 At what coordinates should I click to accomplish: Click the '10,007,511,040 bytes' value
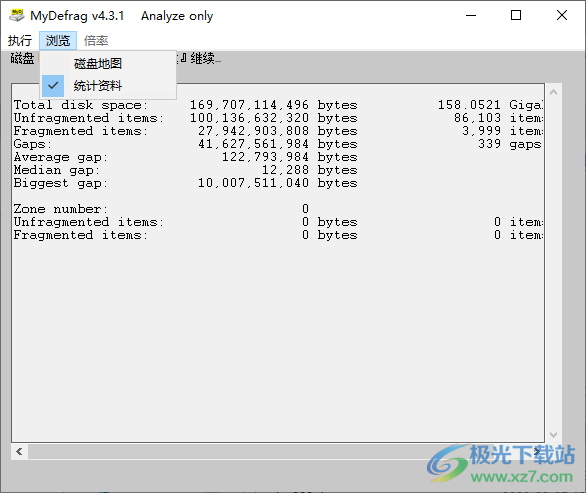(x=278, y=184)
